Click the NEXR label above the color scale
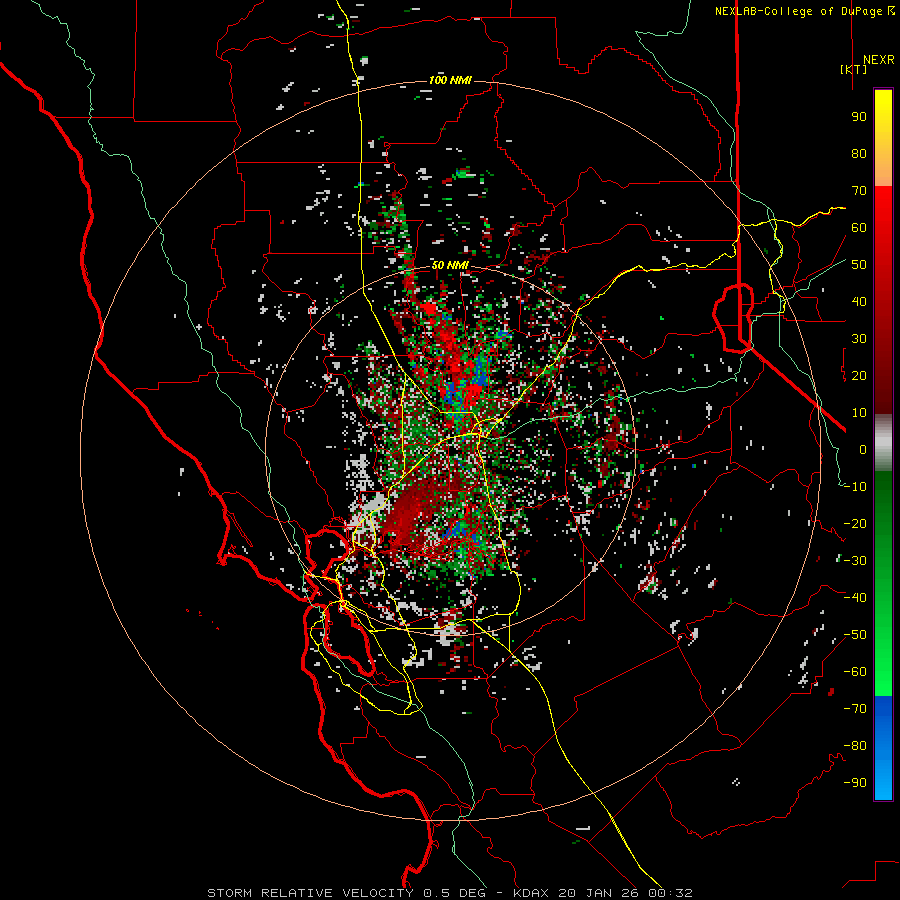Screen dimensions: 900x900 (879, 60)
